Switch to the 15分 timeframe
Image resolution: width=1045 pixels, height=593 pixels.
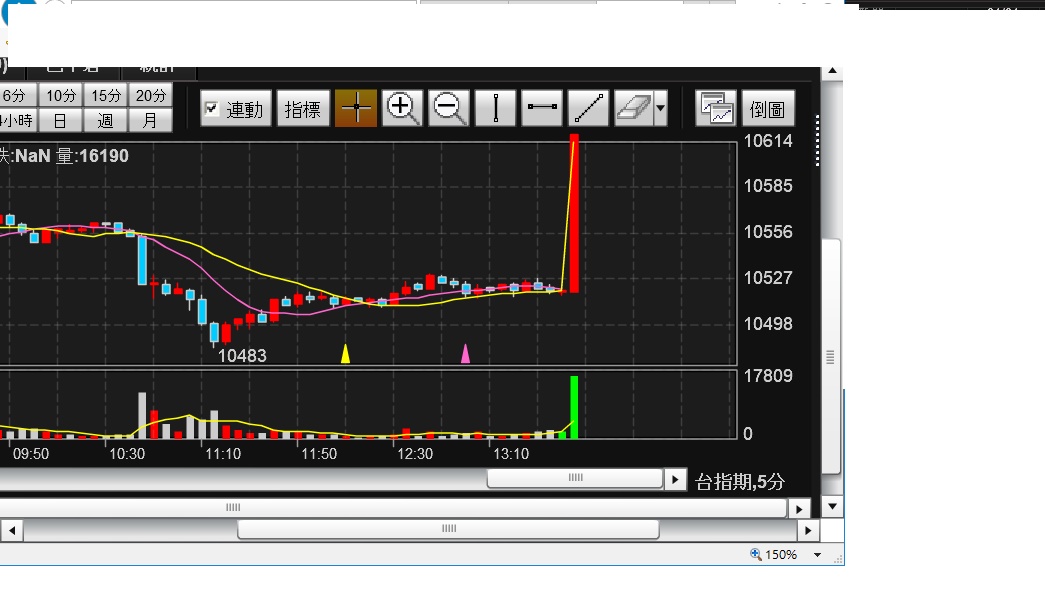pyautogui.click(x=106, y=95)
